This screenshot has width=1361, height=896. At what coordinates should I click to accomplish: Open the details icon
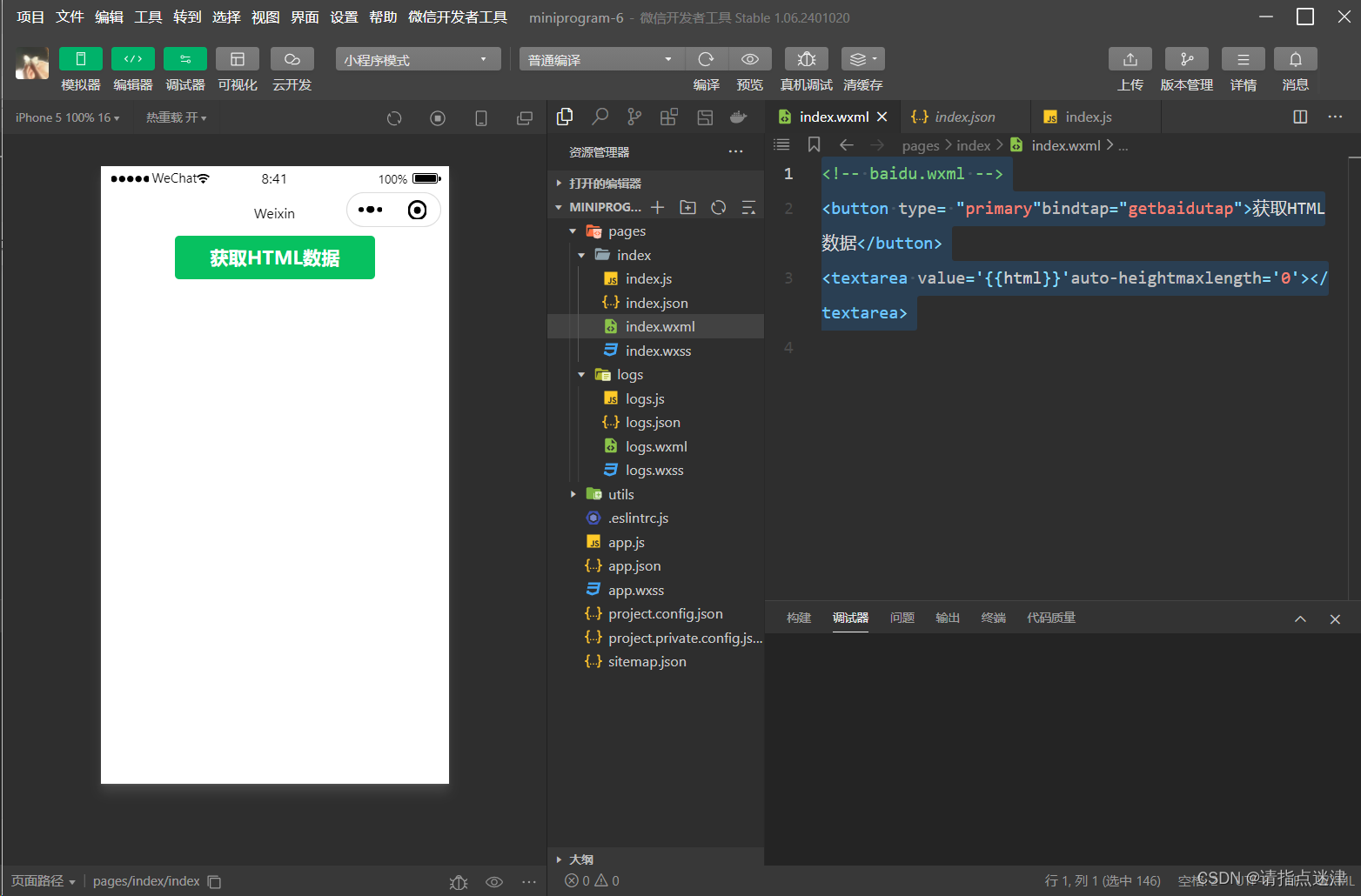tap(1244, 59)
